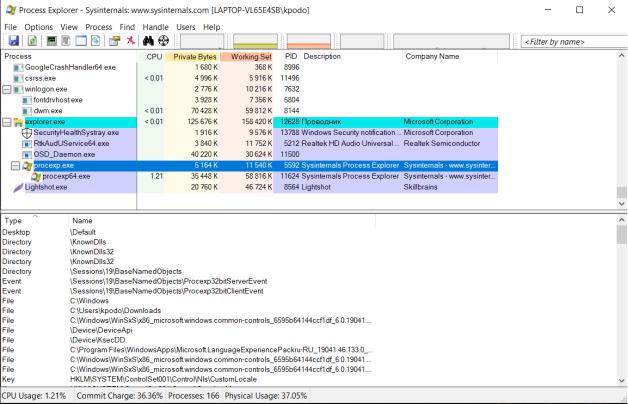This screenshot has height=404, width=628.
Task: Click the icon beside procexp.exe
Action: [x=27, y=166]
